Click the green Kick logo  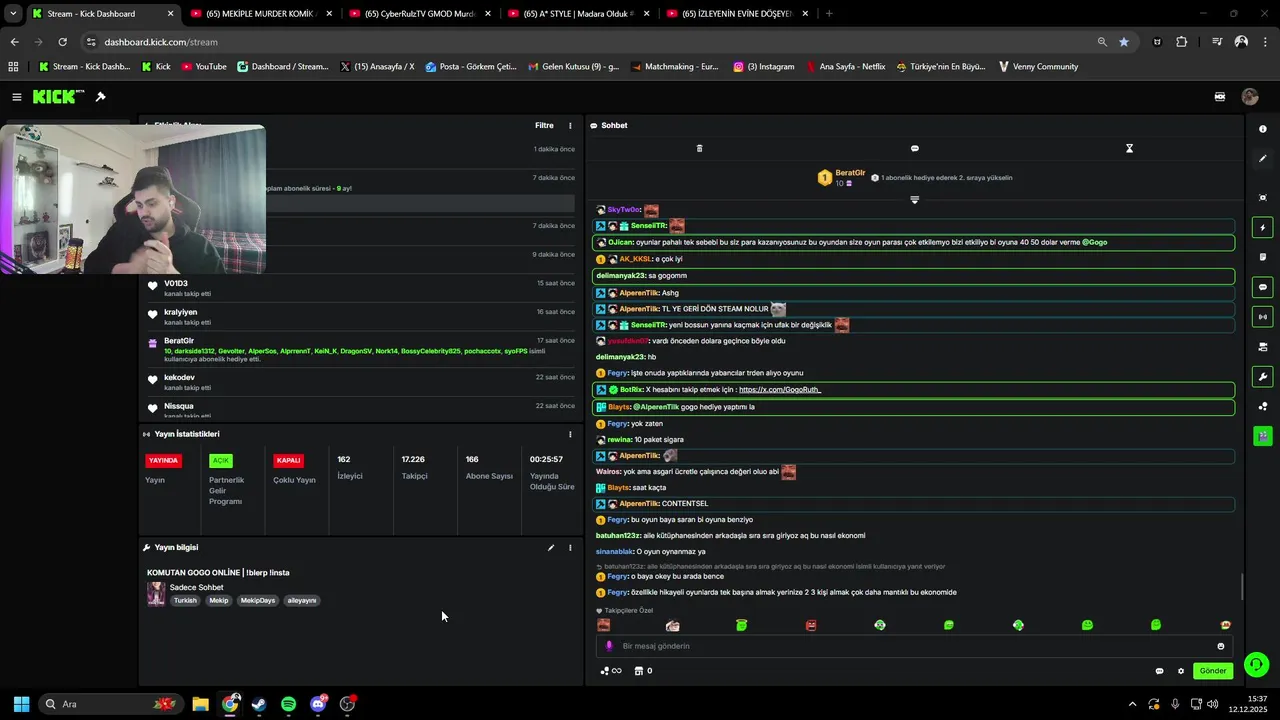click(x=59, y=97)
